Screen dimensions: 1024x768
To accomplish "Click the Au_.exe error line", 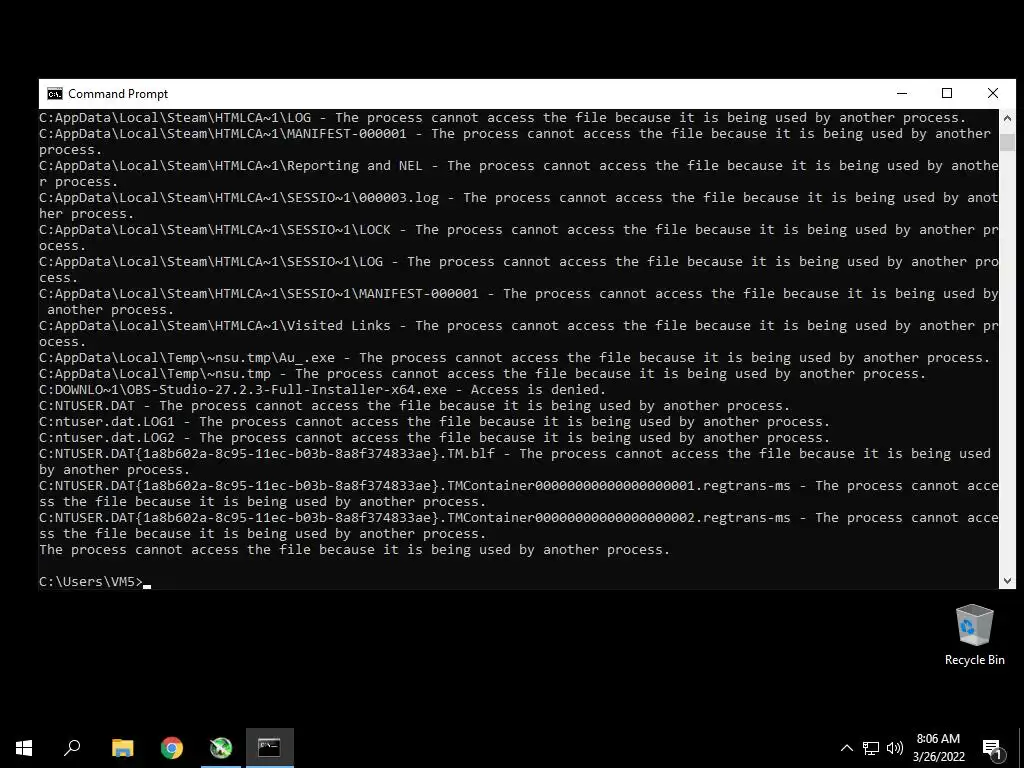I will 515,358.
